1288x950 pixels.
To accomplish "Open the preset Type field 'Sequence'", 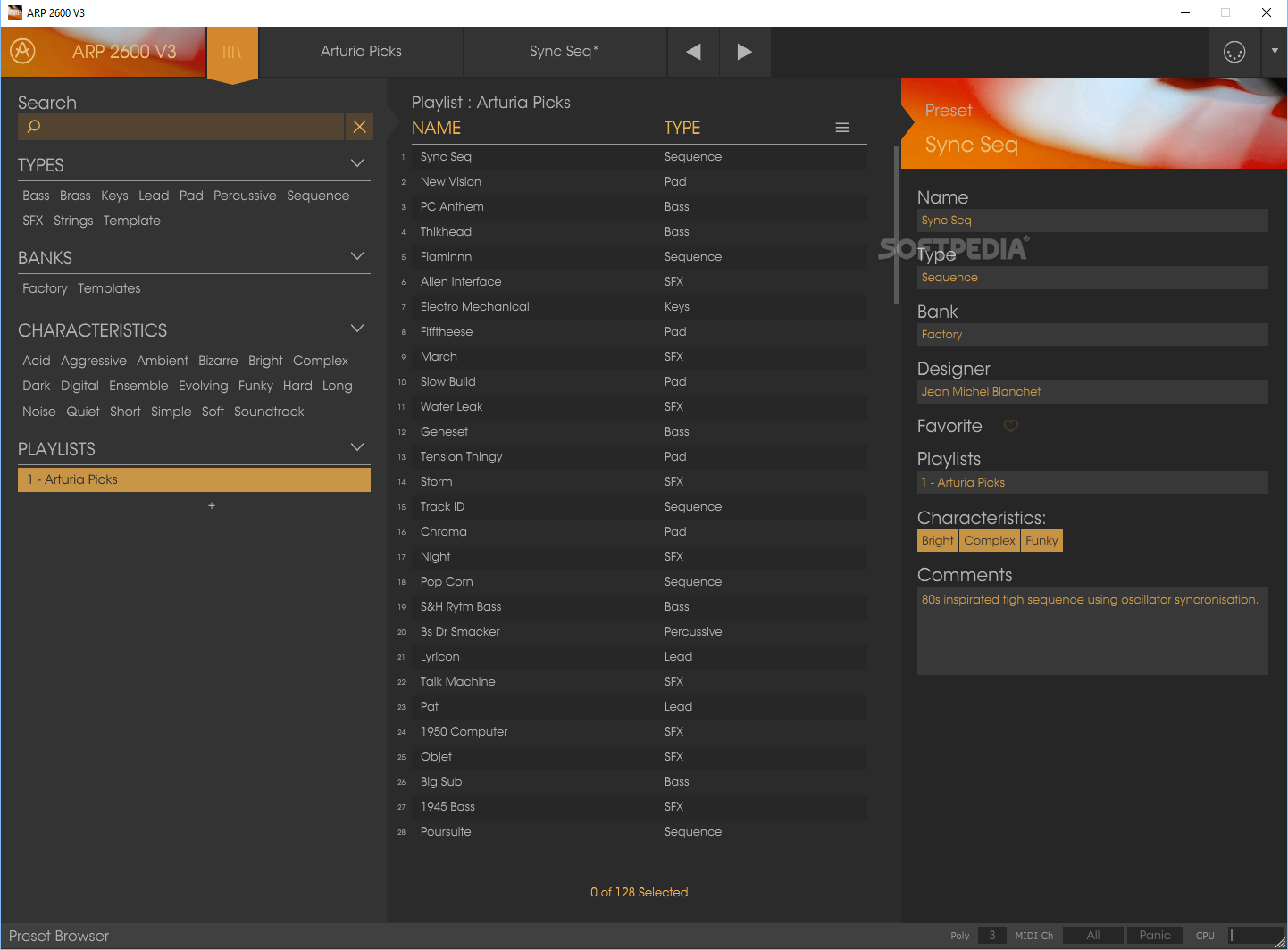I will pos(1092,278).
